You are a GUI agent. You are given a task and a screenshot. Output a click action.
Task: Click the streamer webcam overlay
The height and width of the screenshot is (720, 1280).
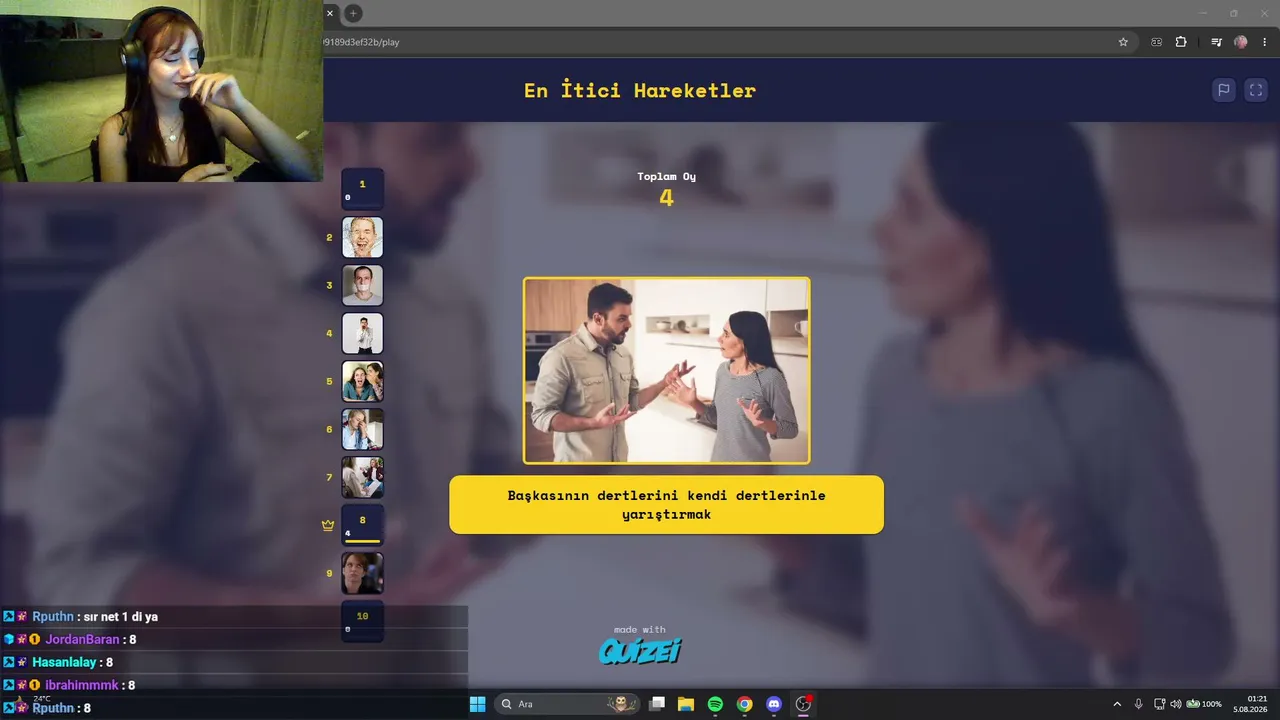[x=162, y=91]
